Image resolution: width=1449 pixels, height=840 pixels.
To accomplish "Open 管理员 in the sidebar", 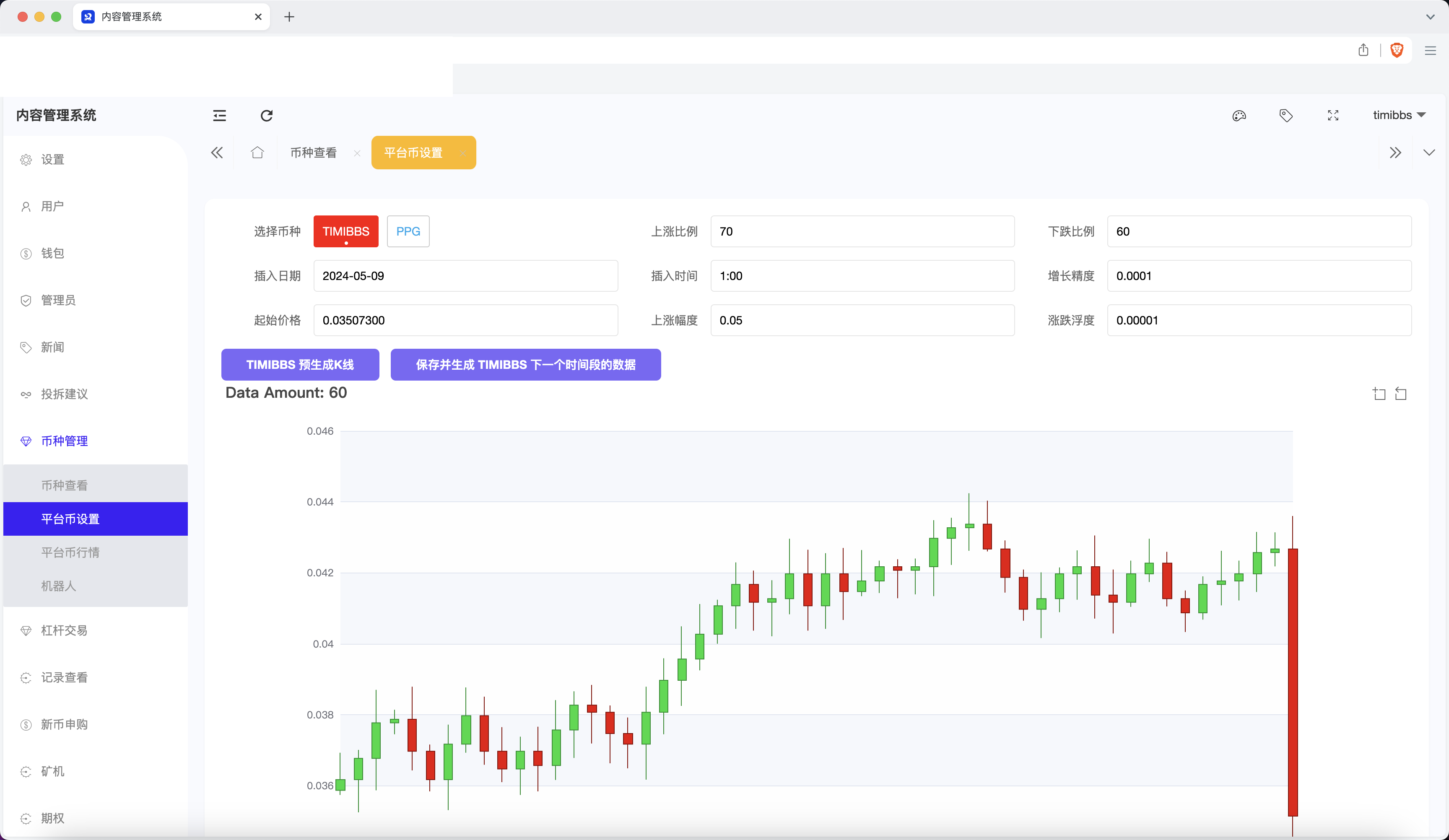I will tap(96, 300).
